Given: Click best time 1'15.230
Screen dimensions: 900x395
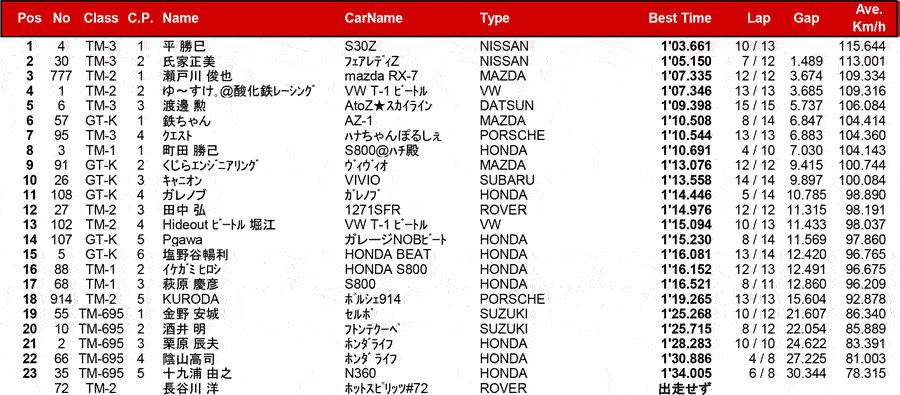Looking at the screenshot, I should click(686, 239).
